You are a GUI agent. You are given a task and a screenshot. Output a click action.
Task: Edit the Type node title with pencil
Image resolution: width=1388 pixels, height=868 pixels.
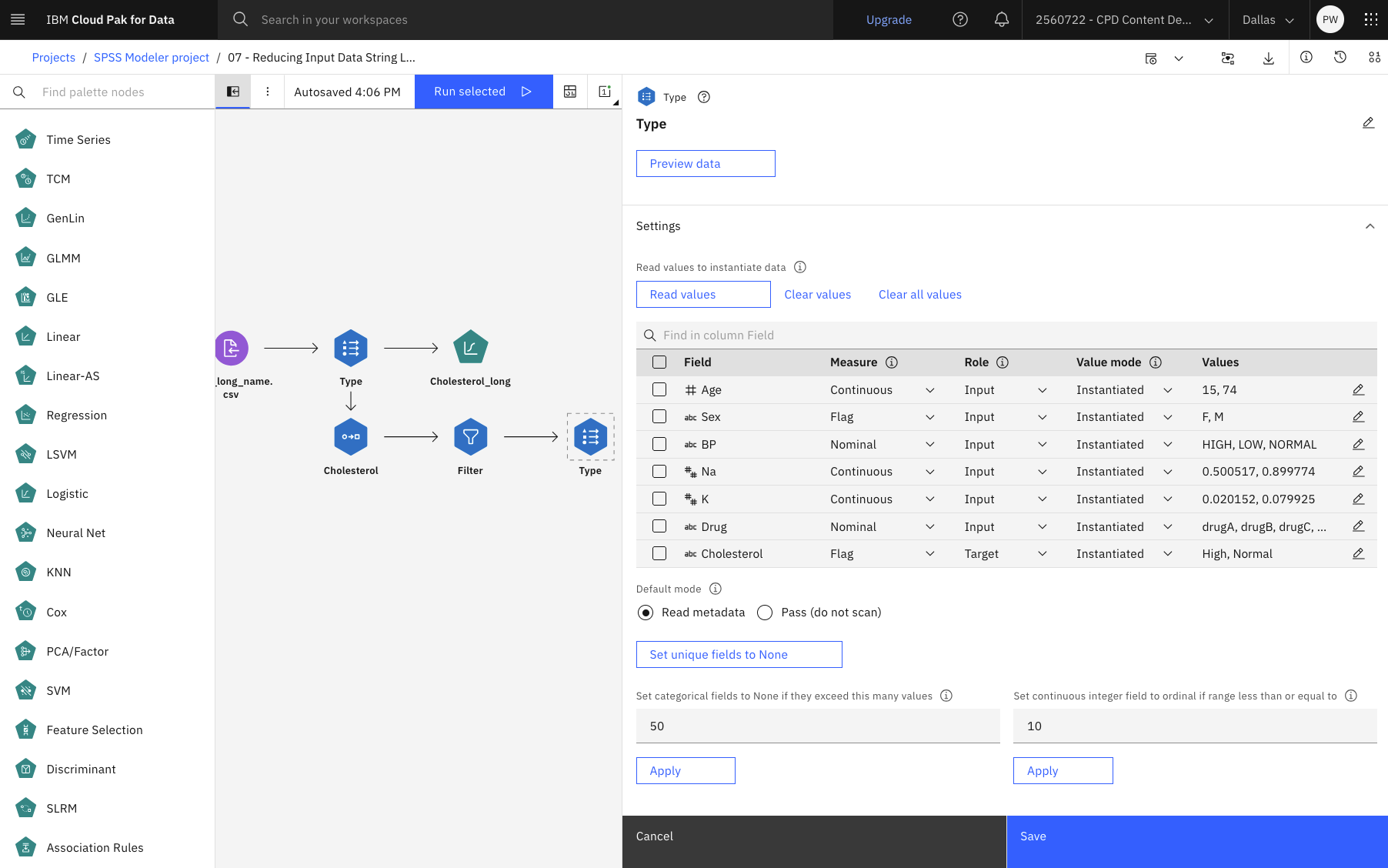[x=1368, y=123]
